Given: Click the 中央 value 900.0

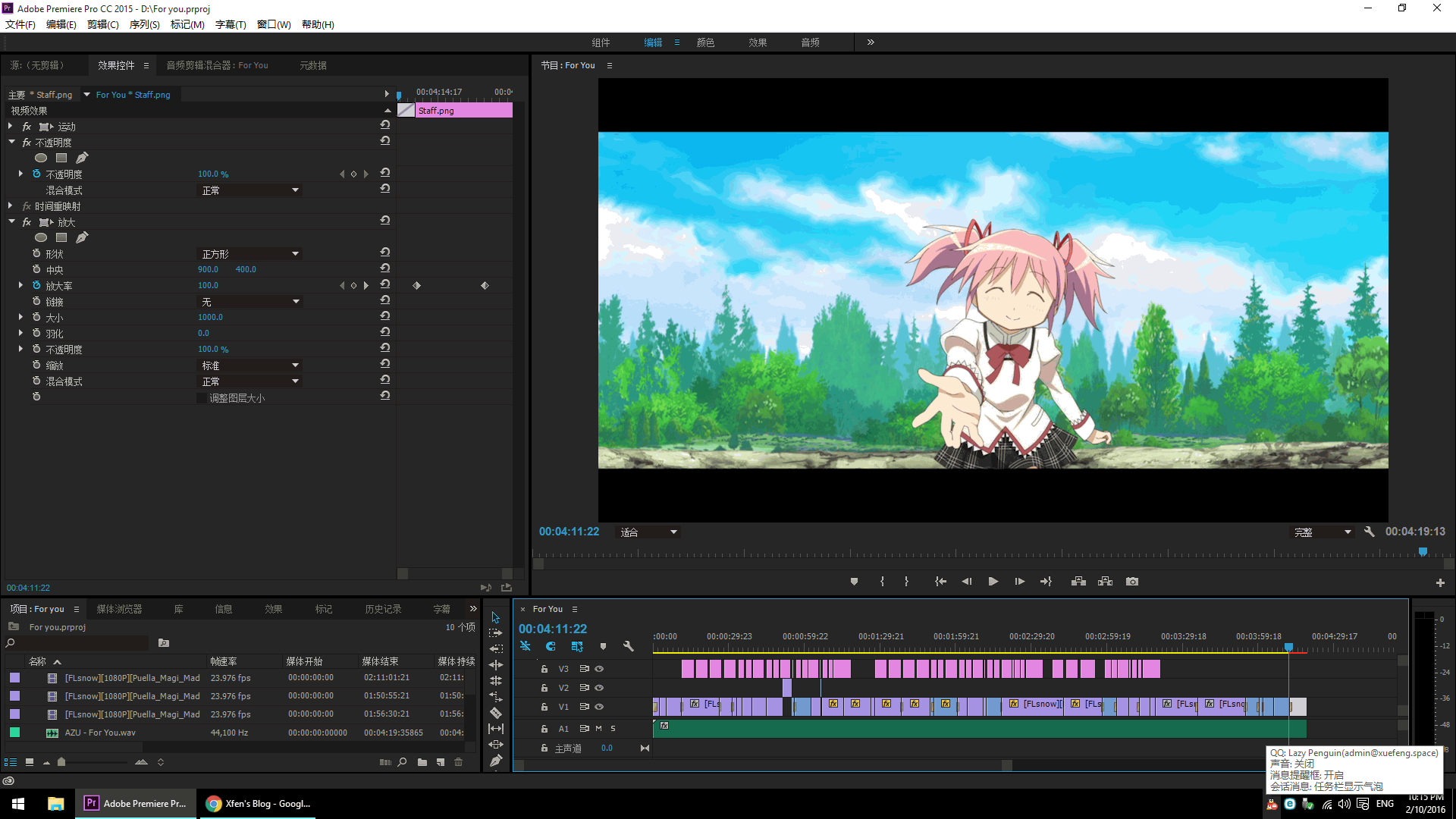Looking at the screenshot, I should pos(208,269).
